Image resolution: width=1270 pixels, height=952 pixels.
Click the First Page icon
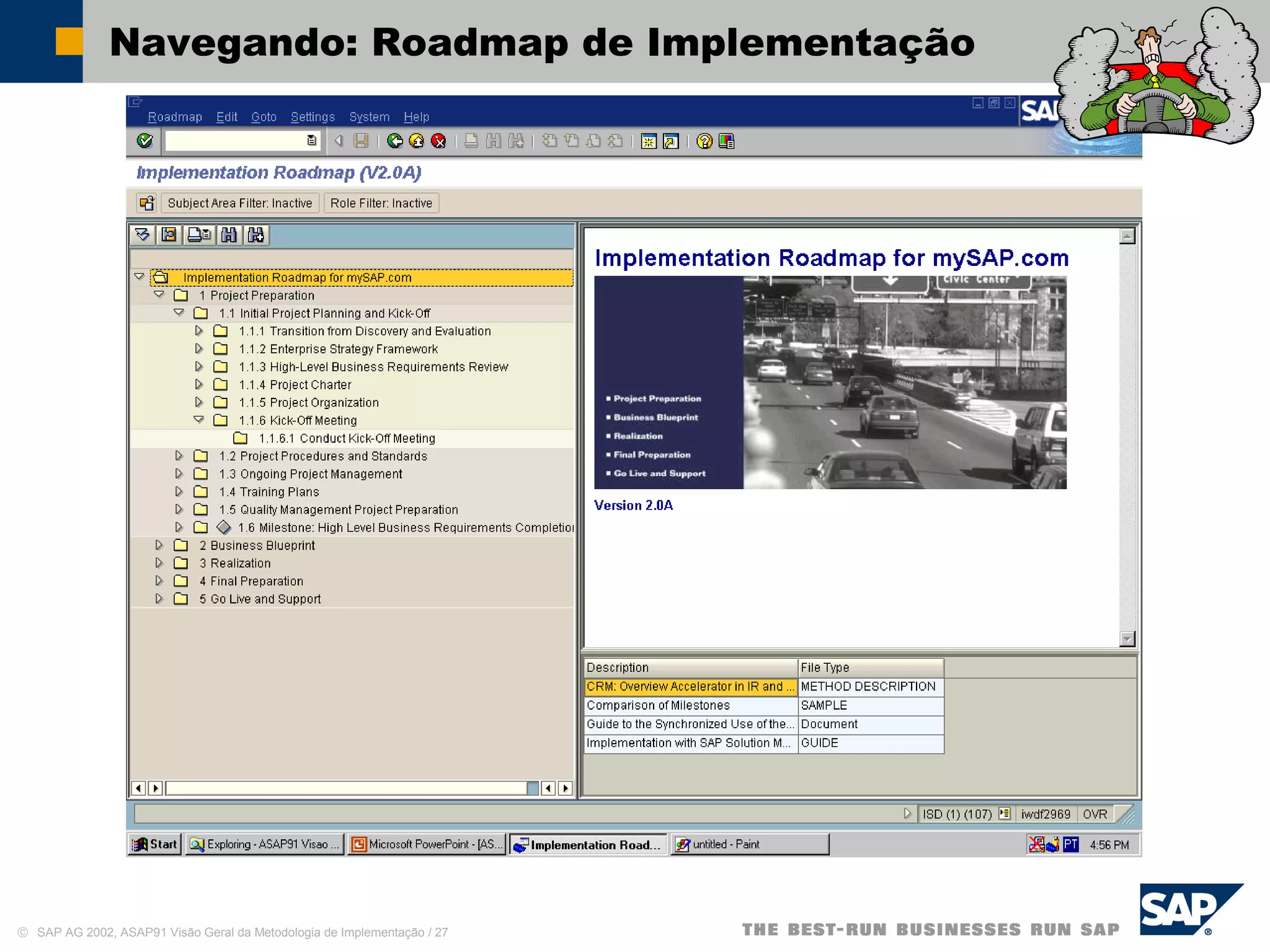549,141
